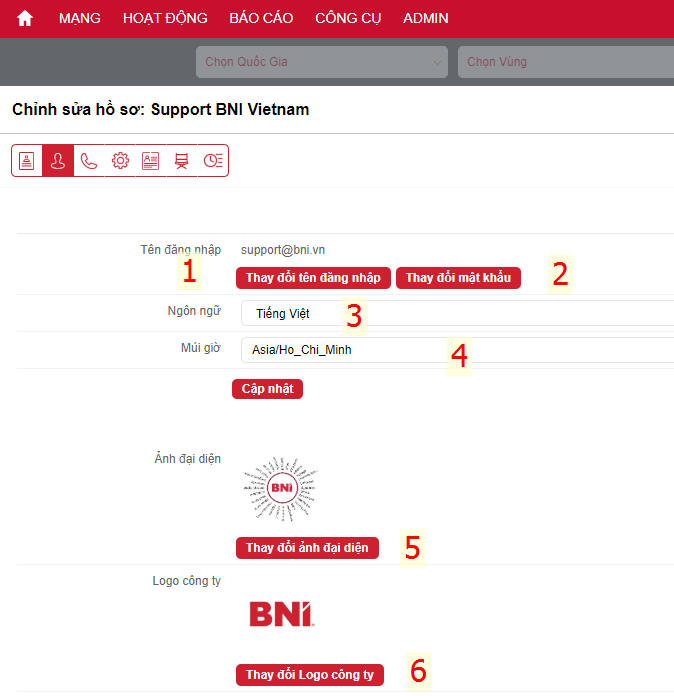674x696 pixels.
Task: Open the Múi giờ Asia/Ho_Chi_Minh dropdown
Action: pos(457,350)
